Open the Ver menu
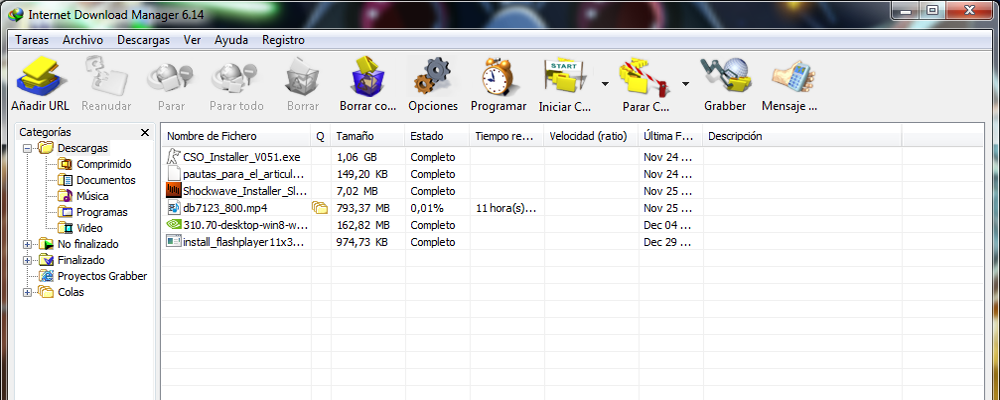 click(x=192, y=40)
